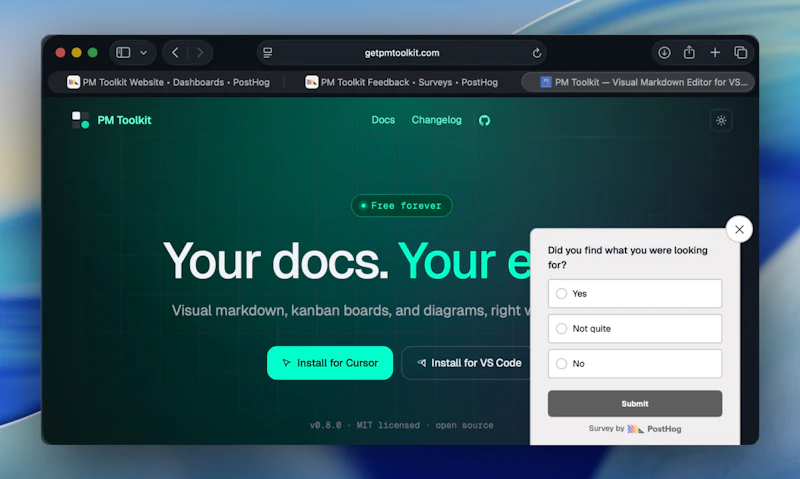Show Safari downloads

[x=664, y=53]
